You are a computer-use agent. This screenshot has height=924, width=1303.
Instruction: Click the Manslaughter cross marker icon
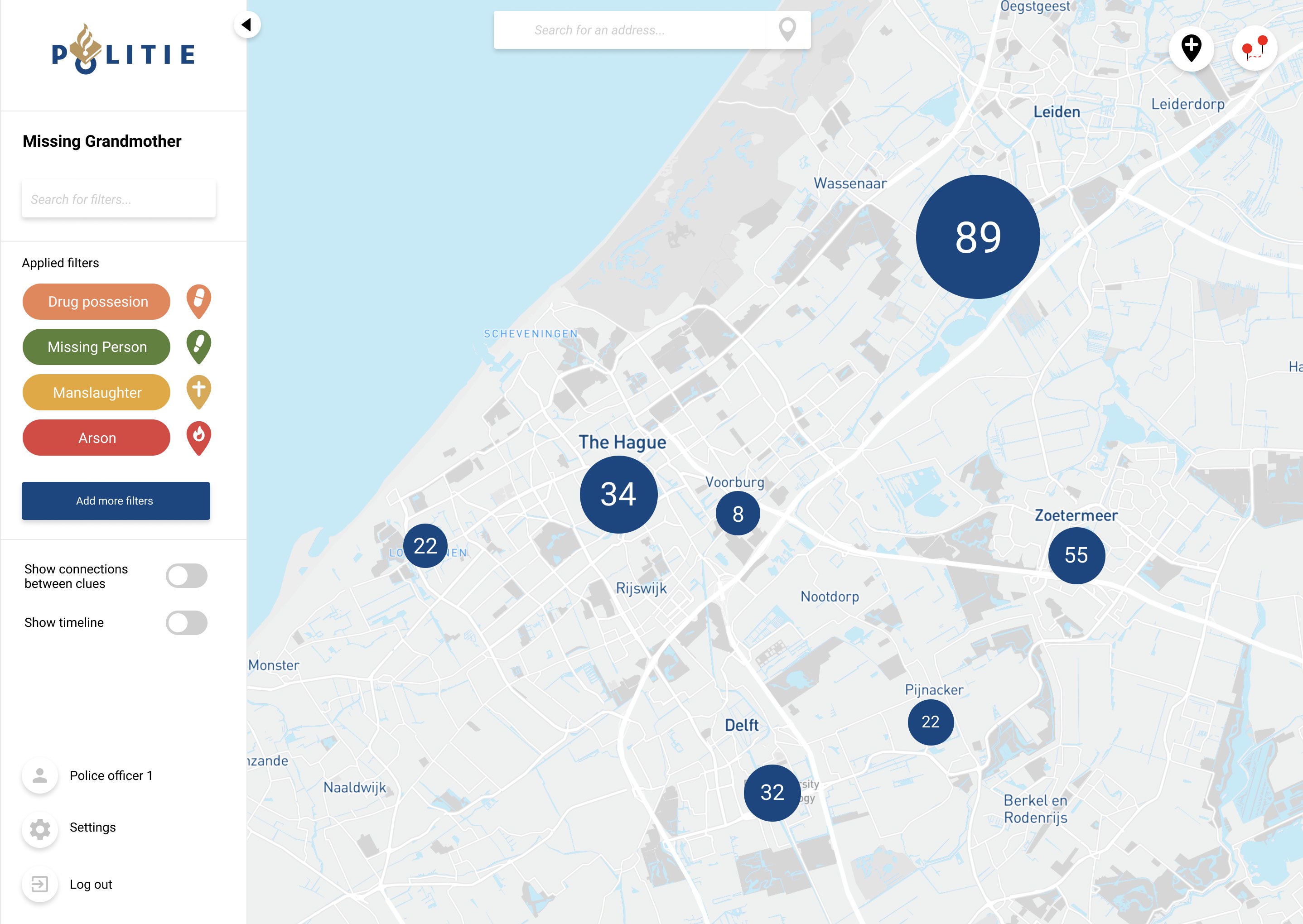[198, 391]
